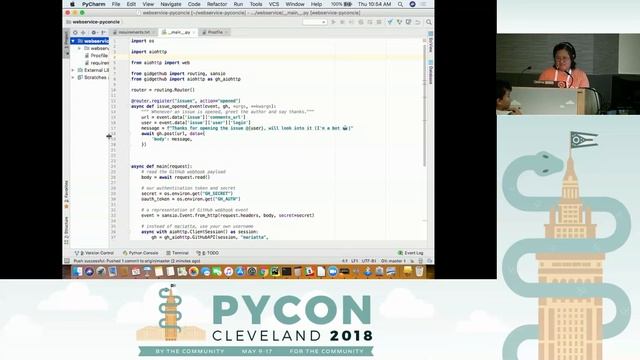
Task: Click the scroll-from-source target icon in Project panel
Action: pos(75,32)
